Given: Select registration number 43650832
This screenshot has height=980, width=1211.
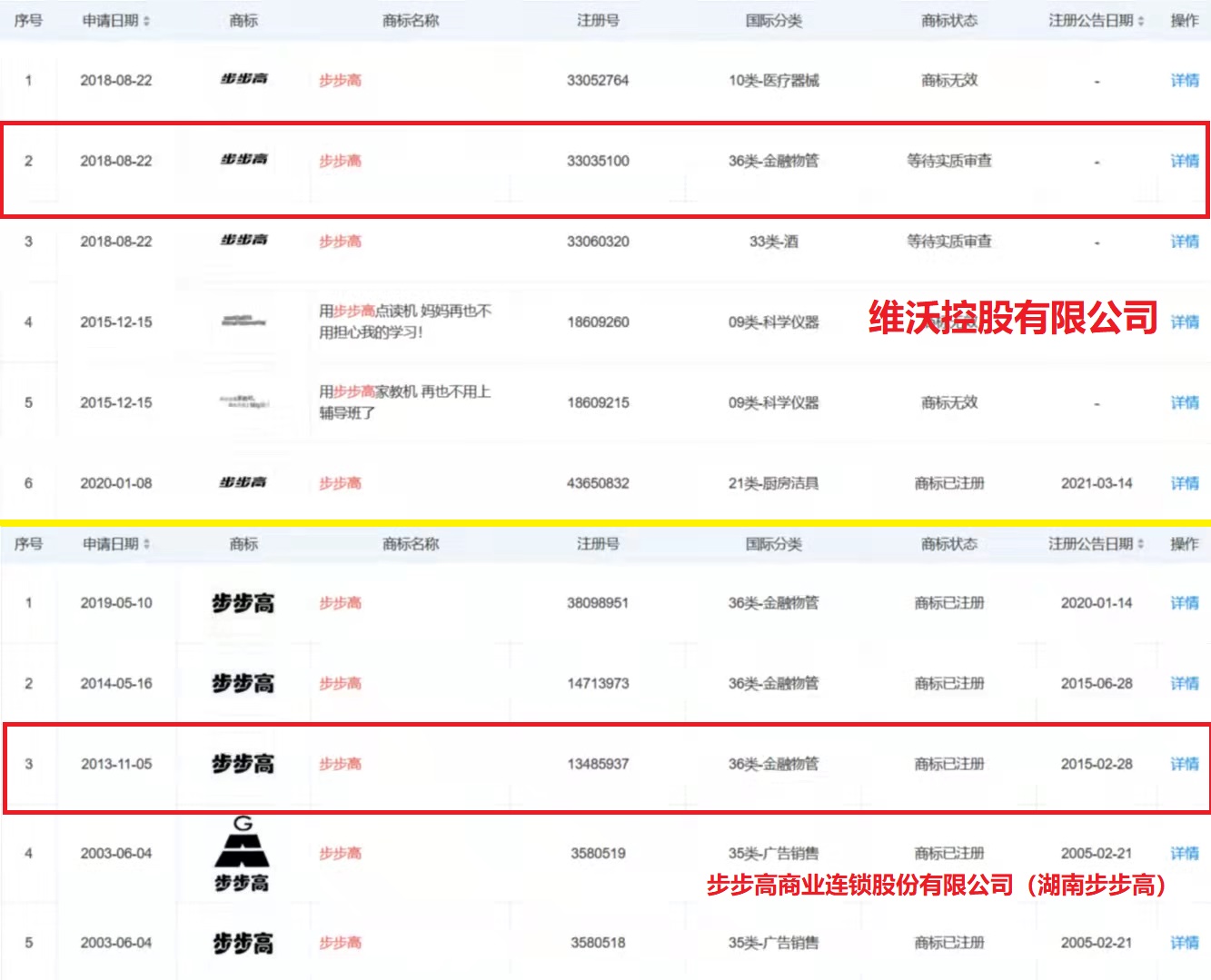Looking at the screenshot, I should click(598, 483).
